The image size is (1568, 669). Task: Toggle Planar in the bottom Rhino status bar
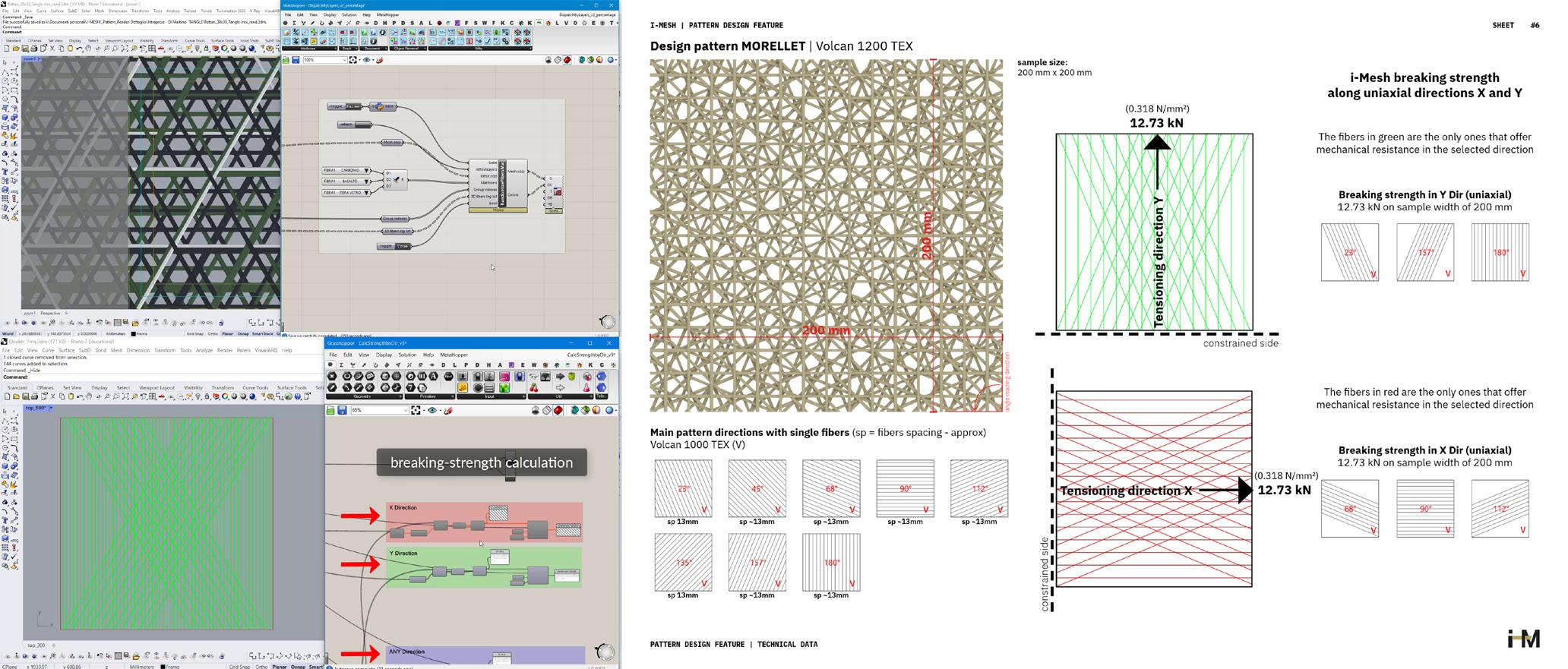[x=280, y=667]
